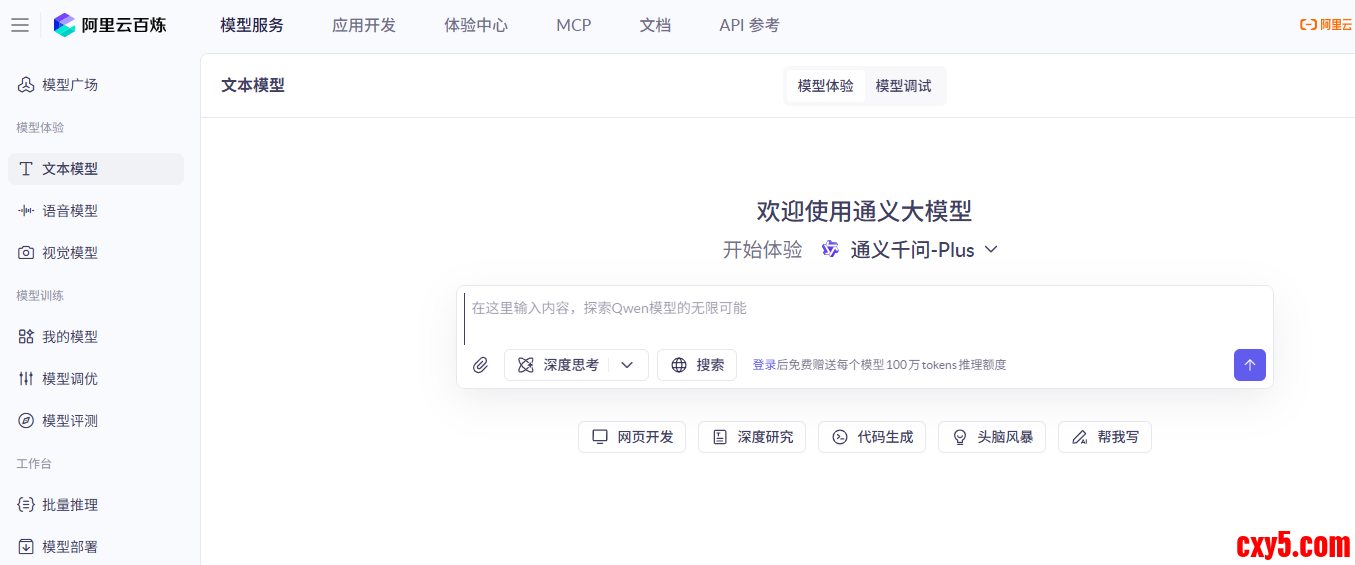The image size is (1355, 565).
Task: Click the globe icon on 搜索
Action: click(x=679, y=365)
